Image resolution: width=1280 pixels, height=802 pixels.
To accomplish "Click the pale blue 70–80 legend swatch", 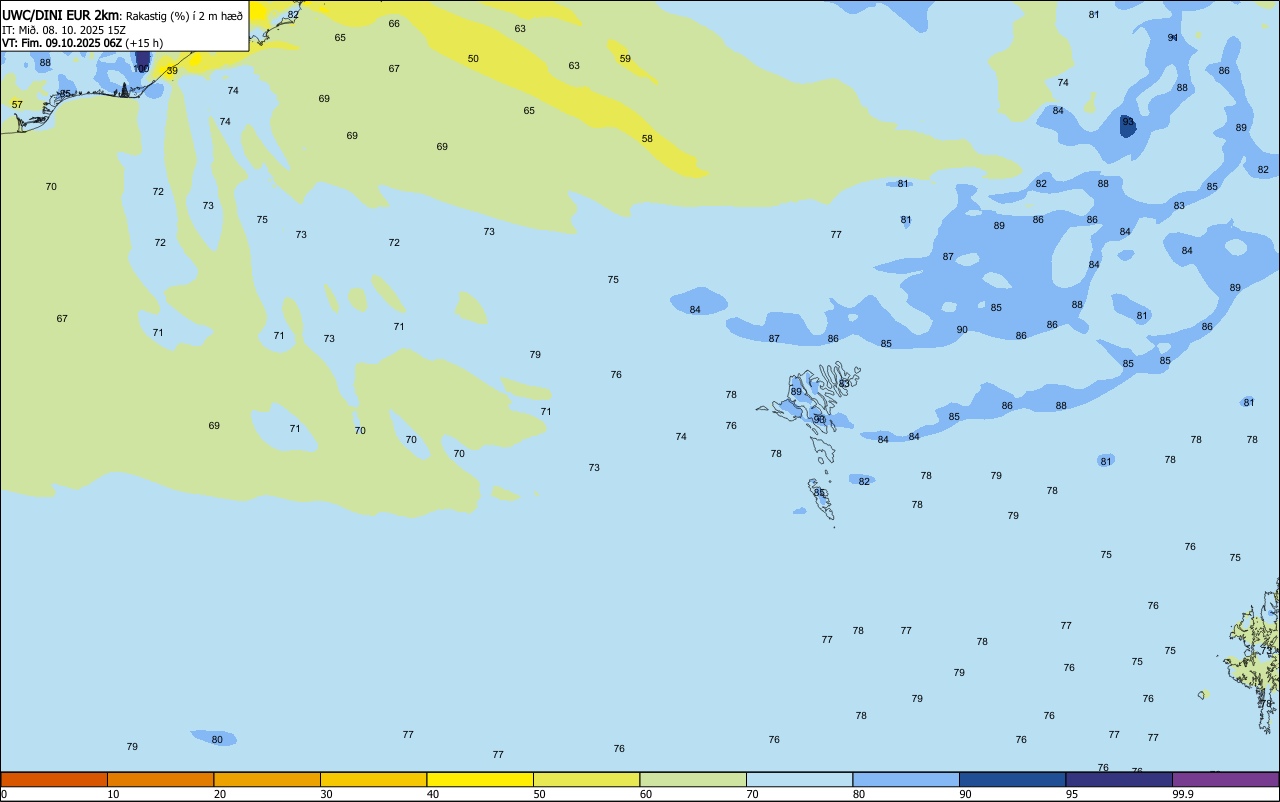I will coord(799,779).
